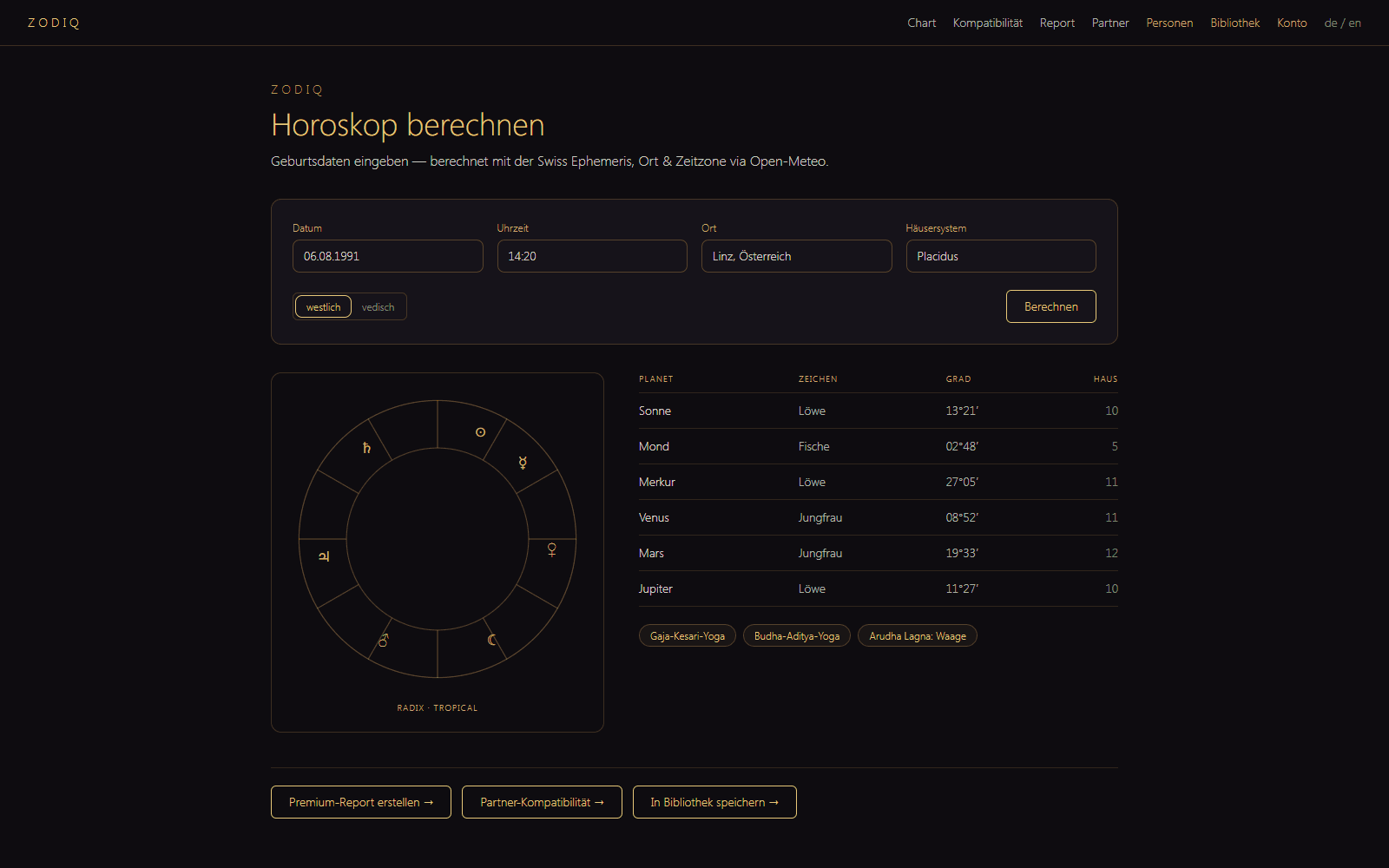The height and width of the screenshot is (868, 1389).
Task: Click the Mond planet row
Action: click(x=879, y=446)
